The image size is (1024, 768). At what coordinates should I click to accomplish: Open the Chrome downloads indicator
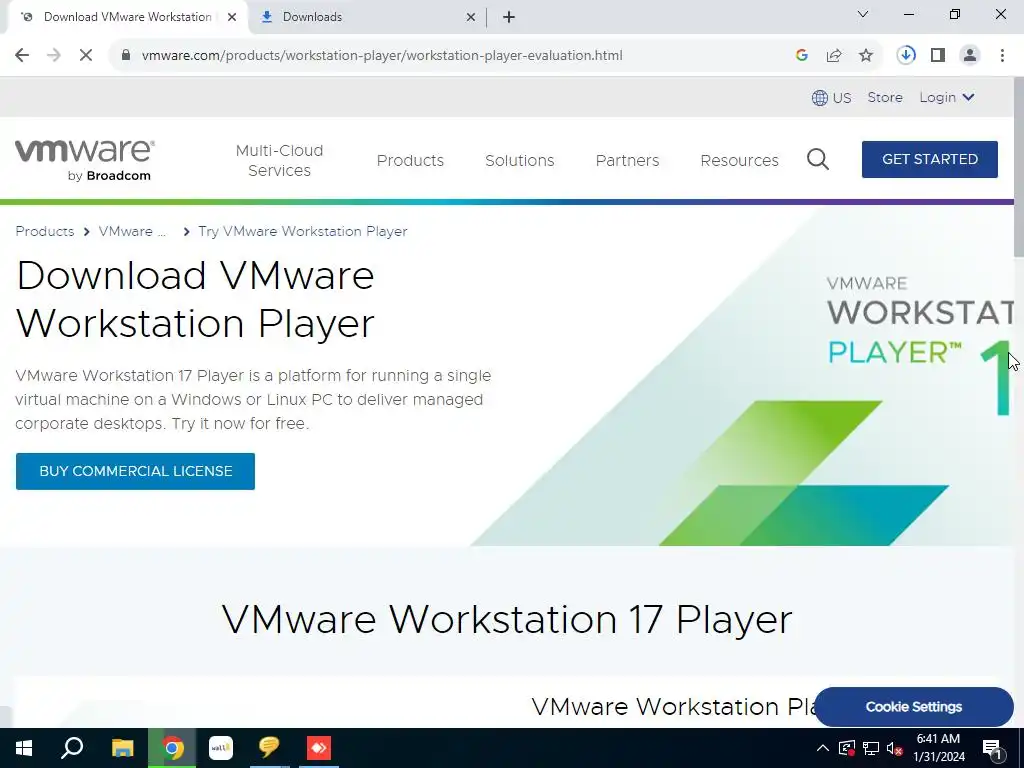[x=906, y=56]
